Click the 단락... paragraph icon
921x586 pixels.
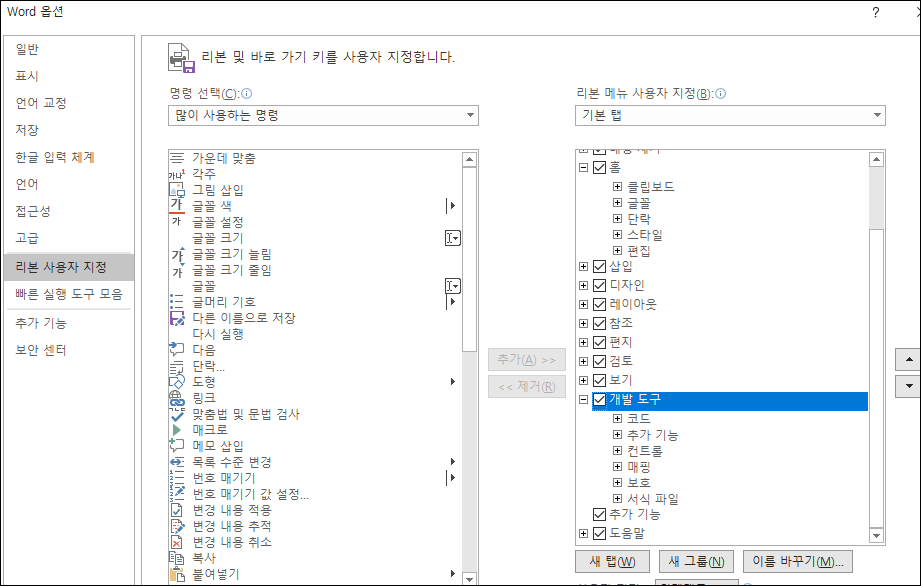177,366
